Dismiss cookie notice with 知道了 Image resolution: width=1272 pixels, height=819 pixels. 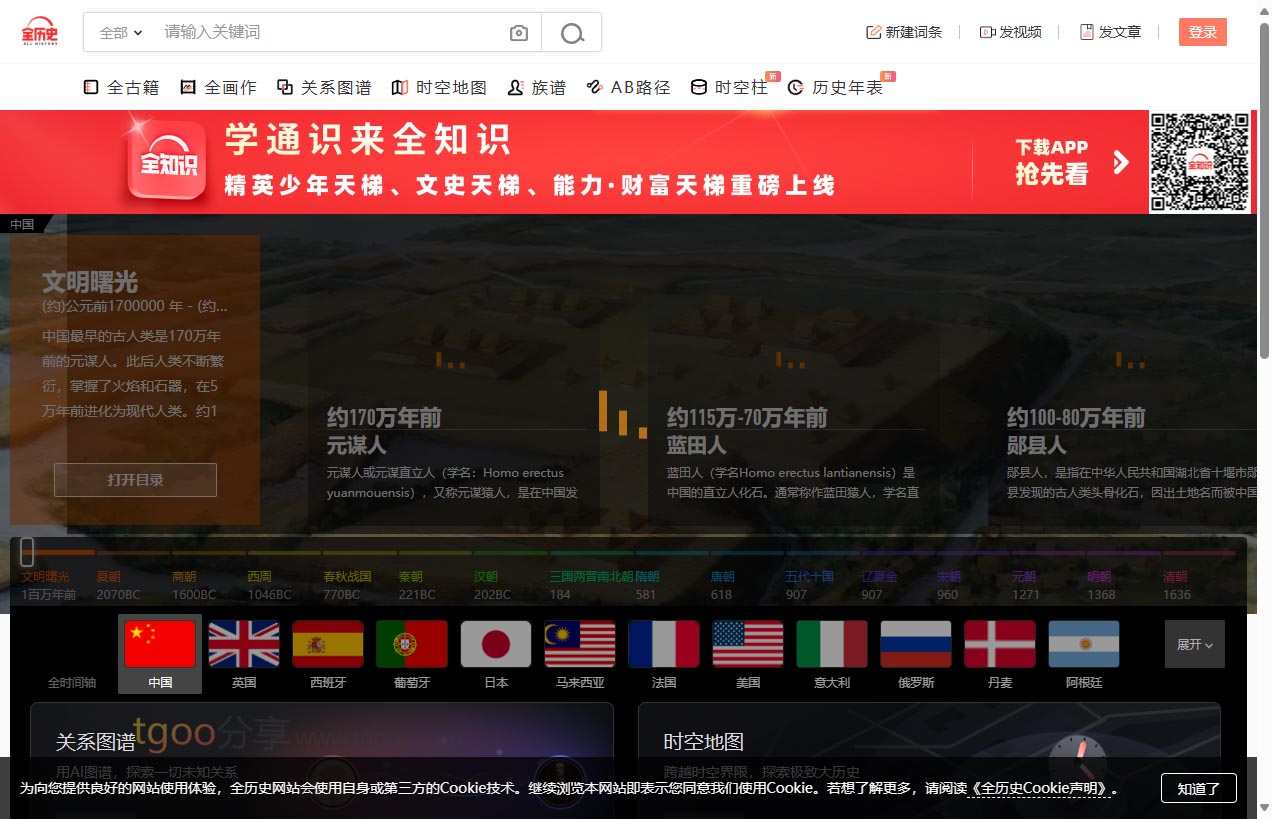point(1198,788)
